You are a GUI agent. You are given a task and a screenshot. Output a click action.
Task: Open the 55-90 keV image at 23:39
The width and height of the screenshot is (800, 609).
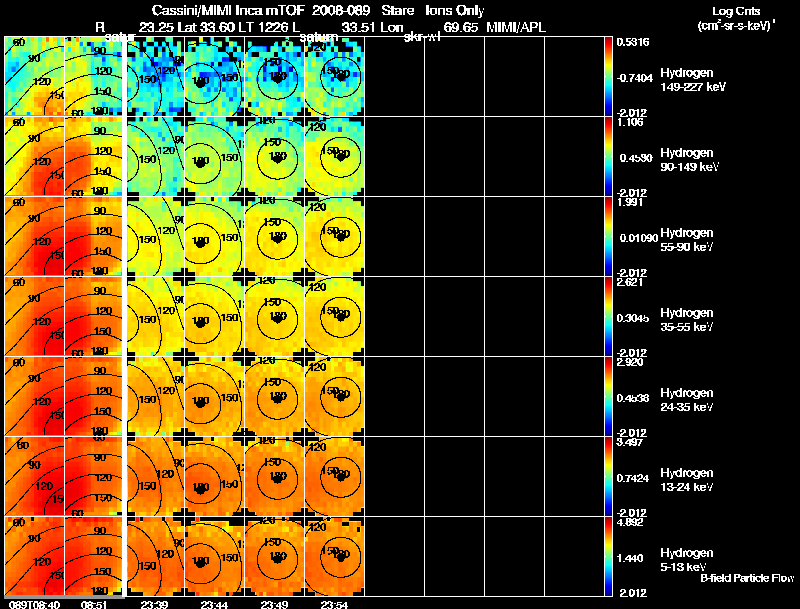point(155,236)
